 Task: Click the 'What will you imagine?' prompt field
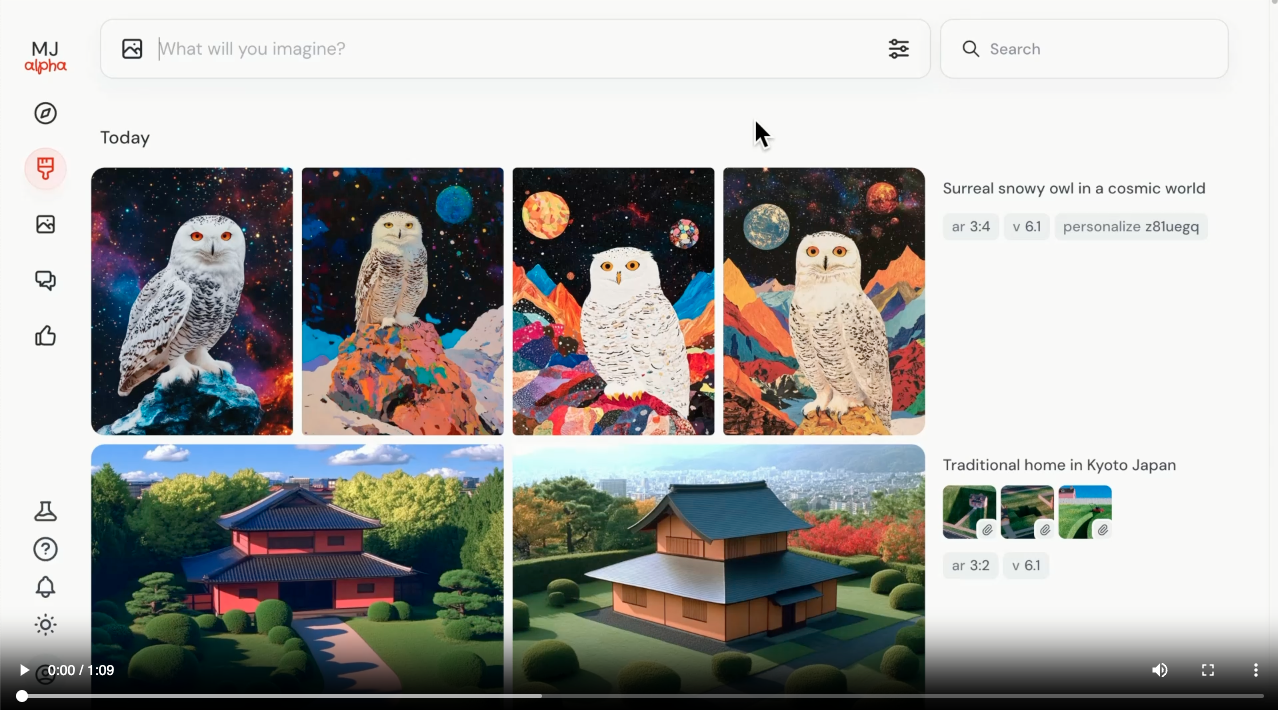click(500, 49)
